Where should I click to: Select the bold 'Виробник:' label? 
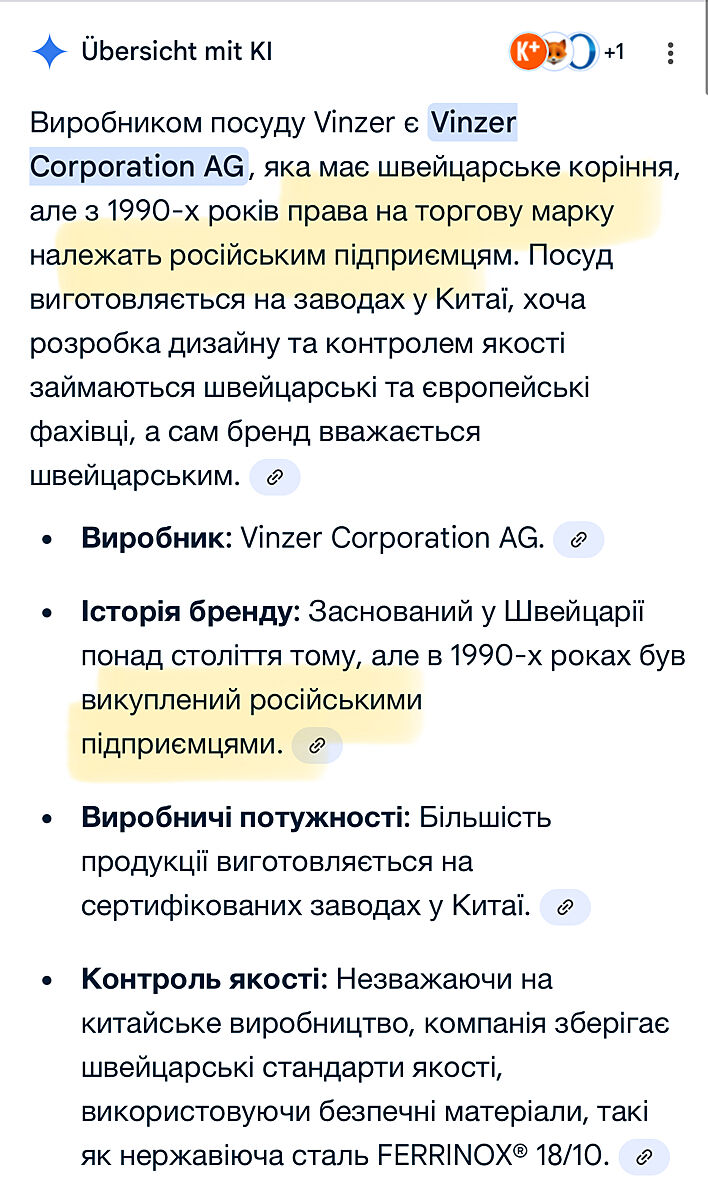[156, 538]
